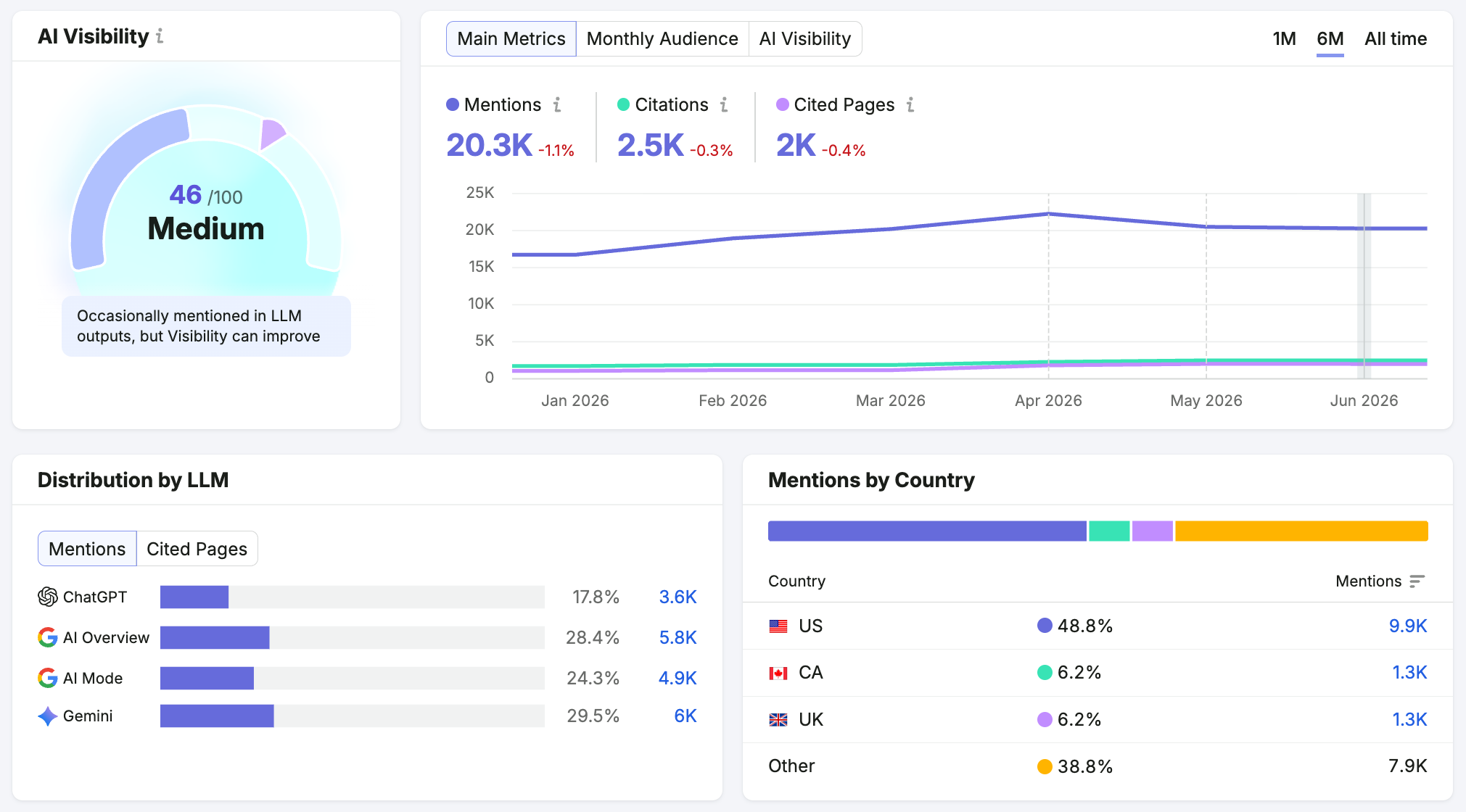Click the US flag icon
The height and width of the screenshot is (812, 1466).
point(778,626)
